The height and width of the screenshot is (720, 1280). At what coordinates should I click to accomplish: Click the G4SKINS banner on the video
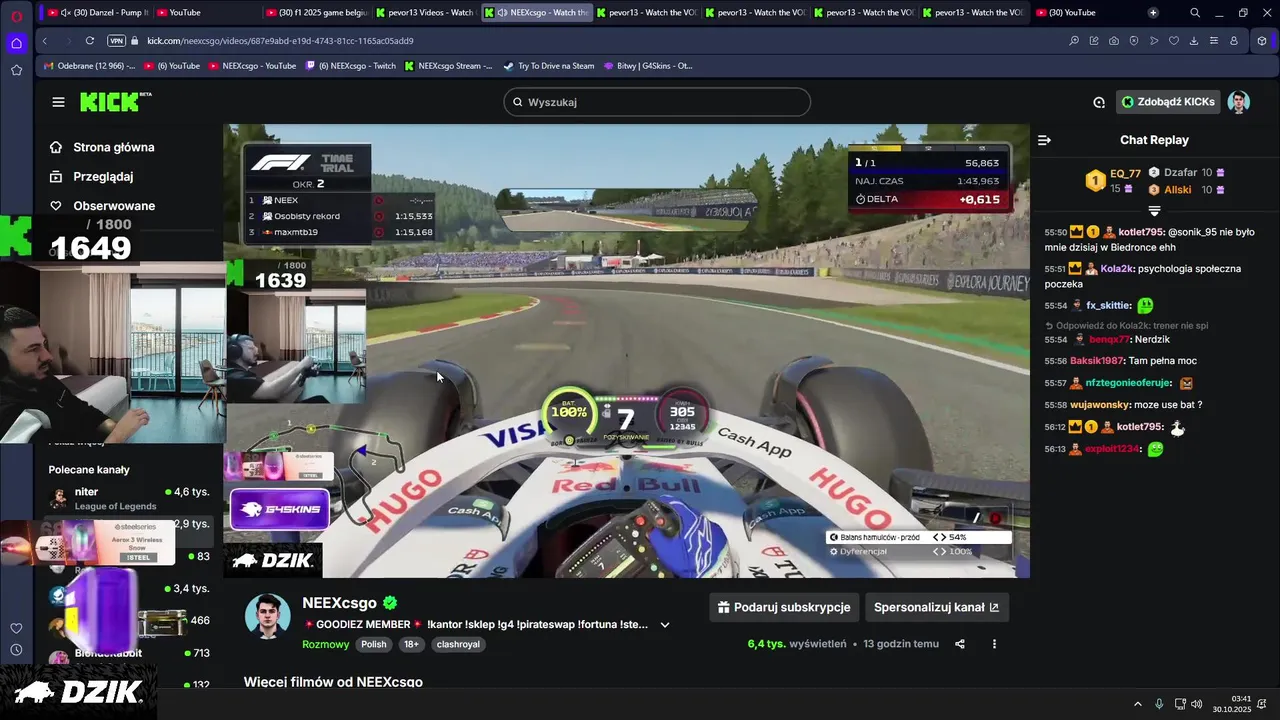coord(280,509)
